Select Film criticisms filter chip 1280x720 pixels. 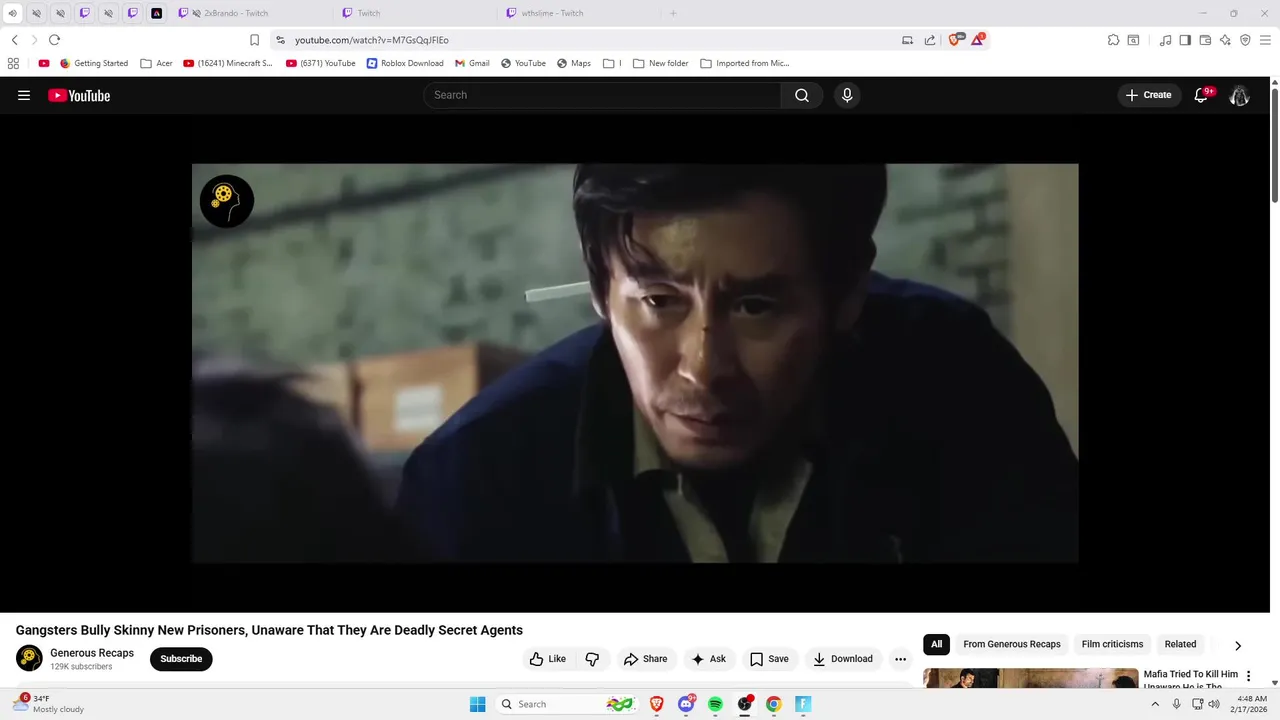[1112, 645]
